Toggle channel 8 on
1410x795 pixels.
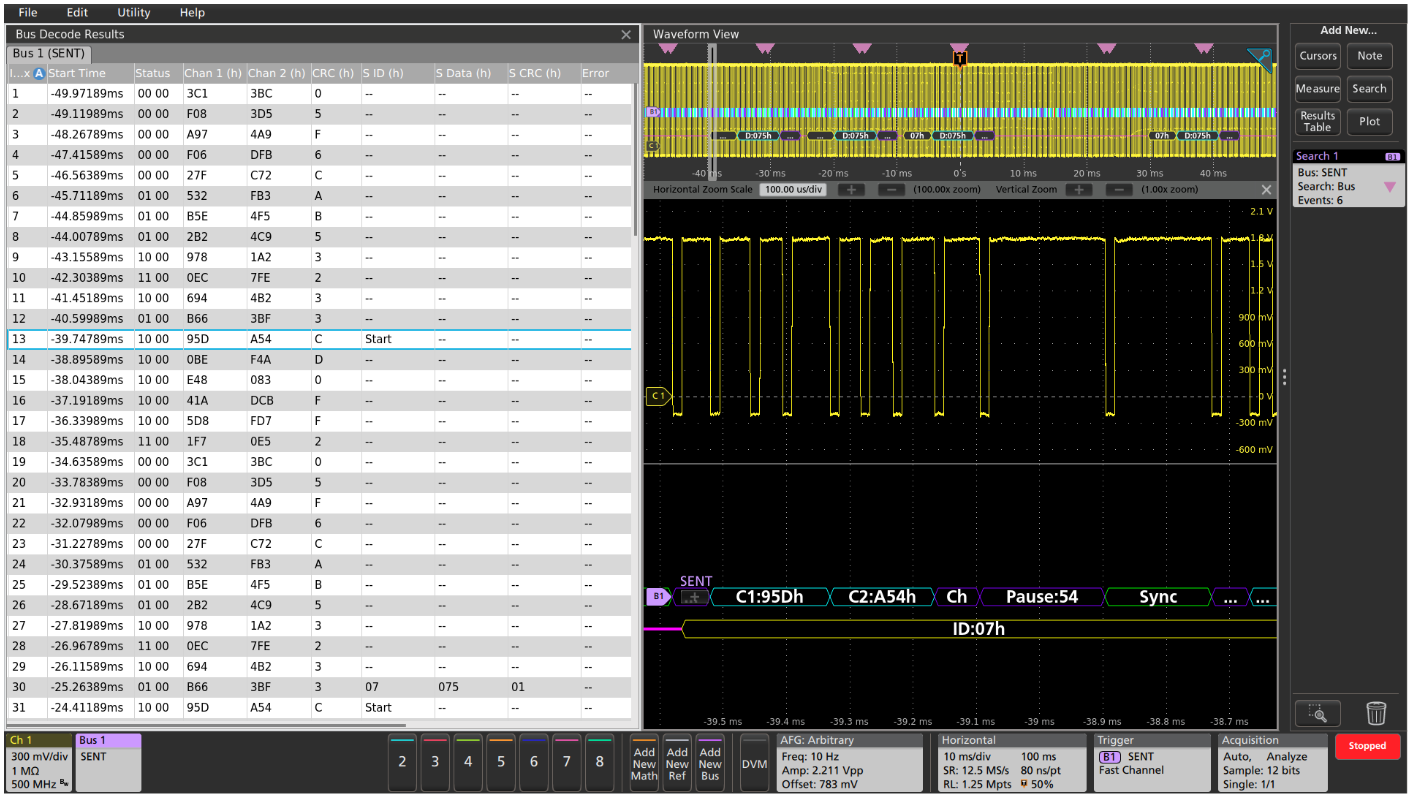click(x=600, y=762)
